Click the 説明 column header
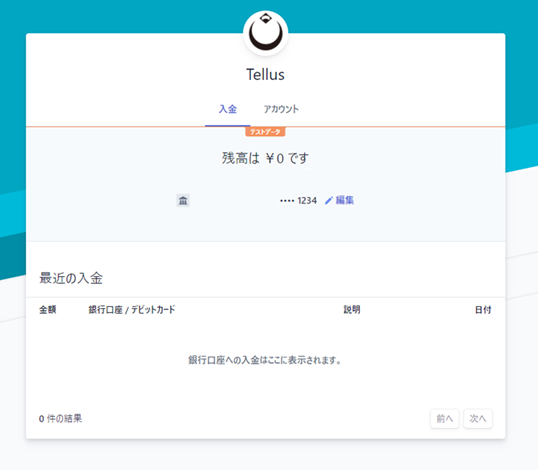 (352, 309)
